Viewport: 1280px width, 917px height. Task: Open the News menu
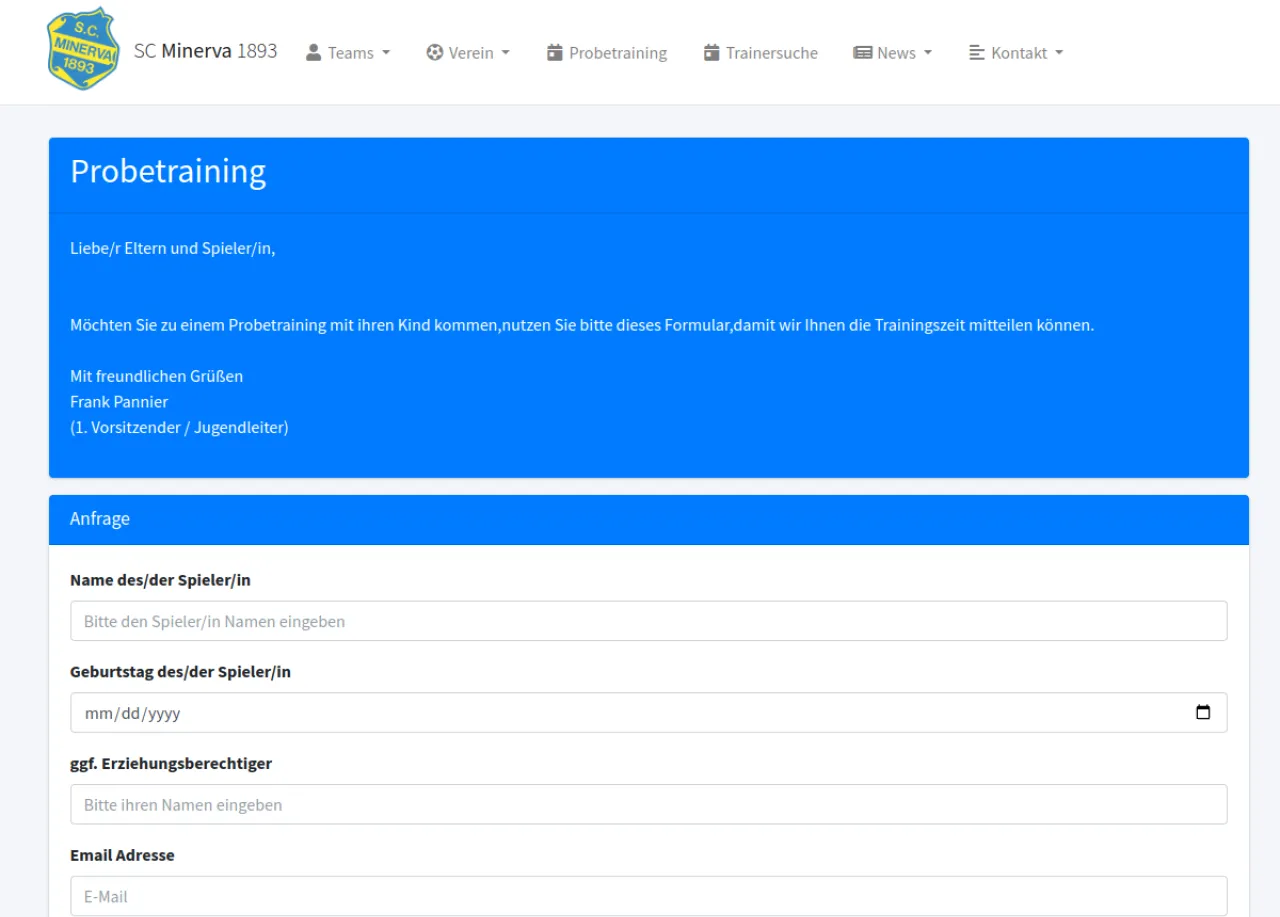point(892,53)
